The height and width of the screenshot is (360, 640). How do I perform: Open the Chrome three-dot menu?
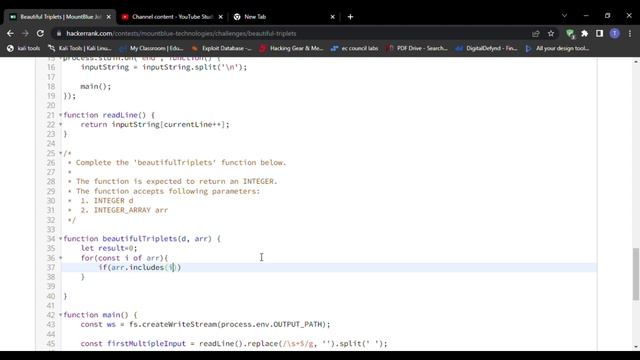[x=630, y=33]
